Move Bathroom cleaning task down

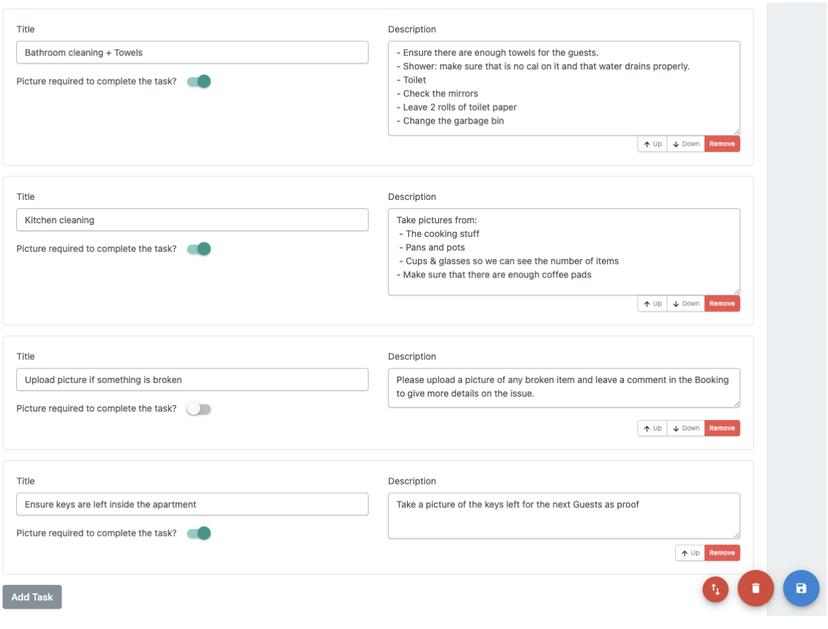click(686, 144)
